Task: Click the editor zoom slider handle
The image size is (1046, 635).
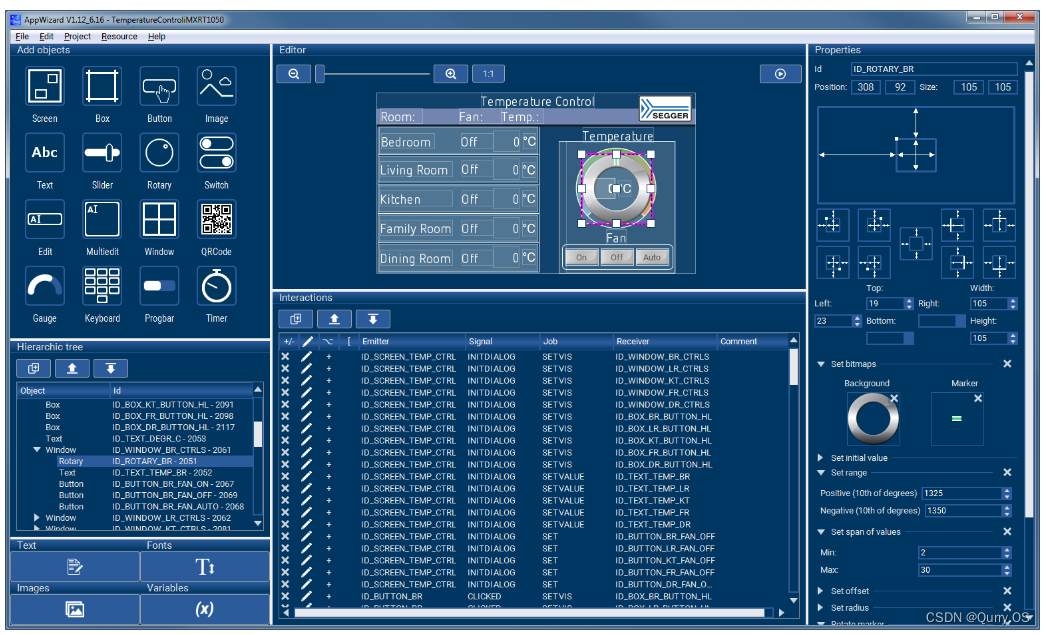Action: [x=320, y=74]
